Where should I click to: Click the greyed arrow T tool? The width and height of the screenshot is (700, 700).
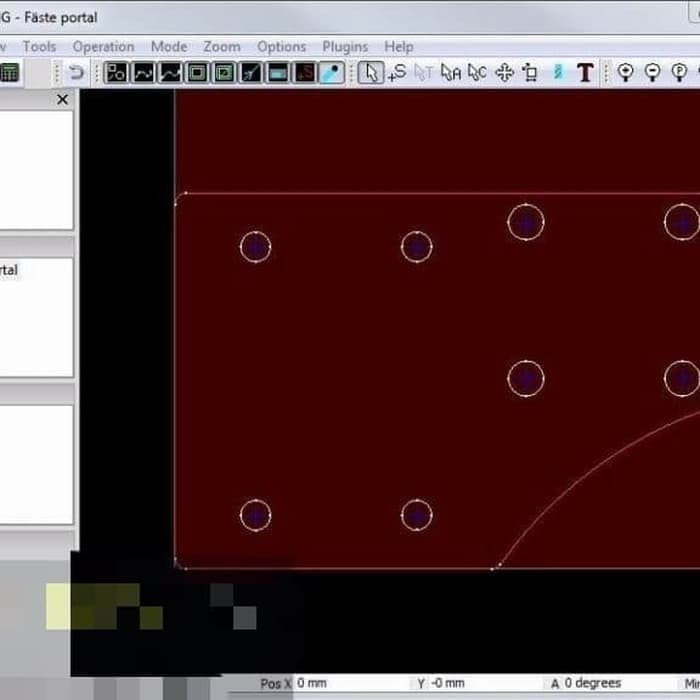[x=423, y=72]
